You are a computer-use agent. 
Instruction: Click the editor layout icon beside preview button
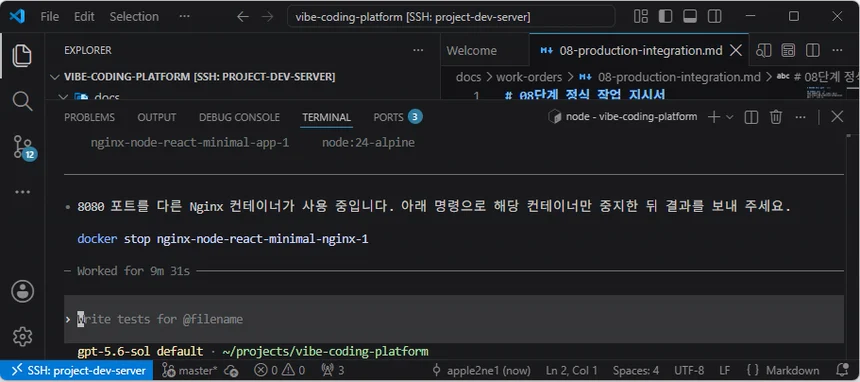coord(788,50)
